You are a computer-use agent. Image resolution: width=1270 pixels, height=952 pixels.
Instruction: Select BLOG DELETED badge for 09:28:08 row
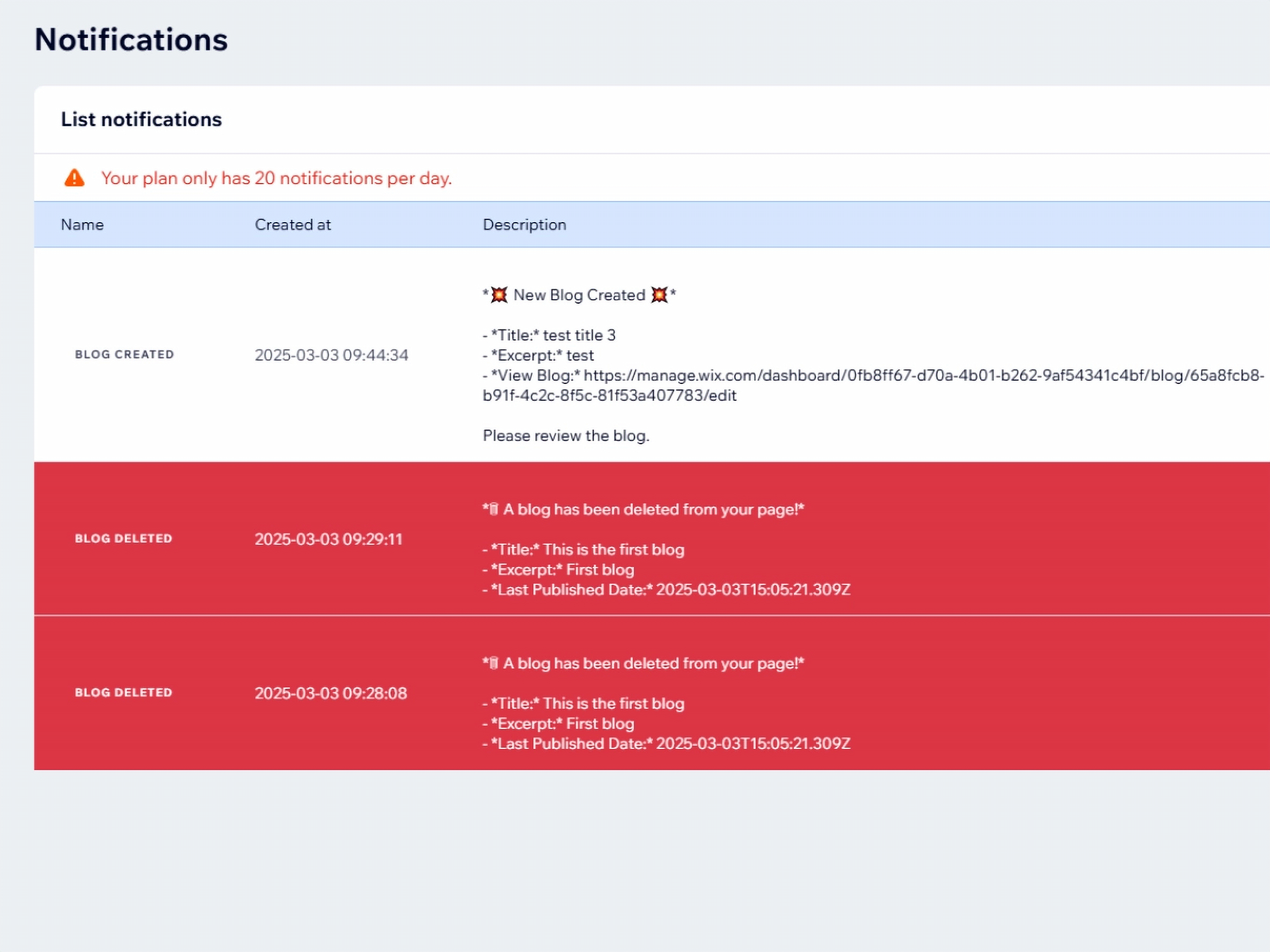click(123, 693)
